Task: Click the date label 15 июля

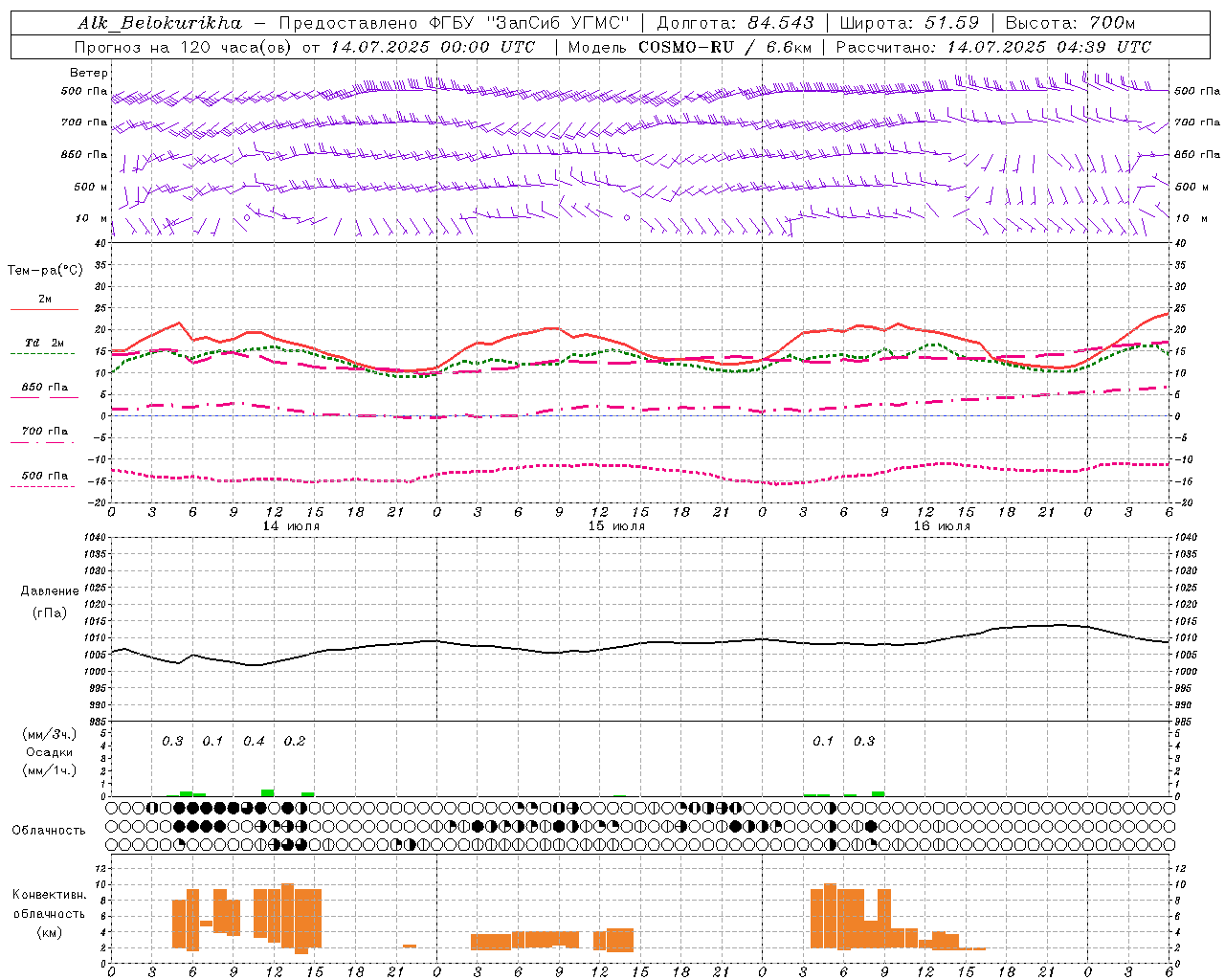Action: (x=616, y=526)
